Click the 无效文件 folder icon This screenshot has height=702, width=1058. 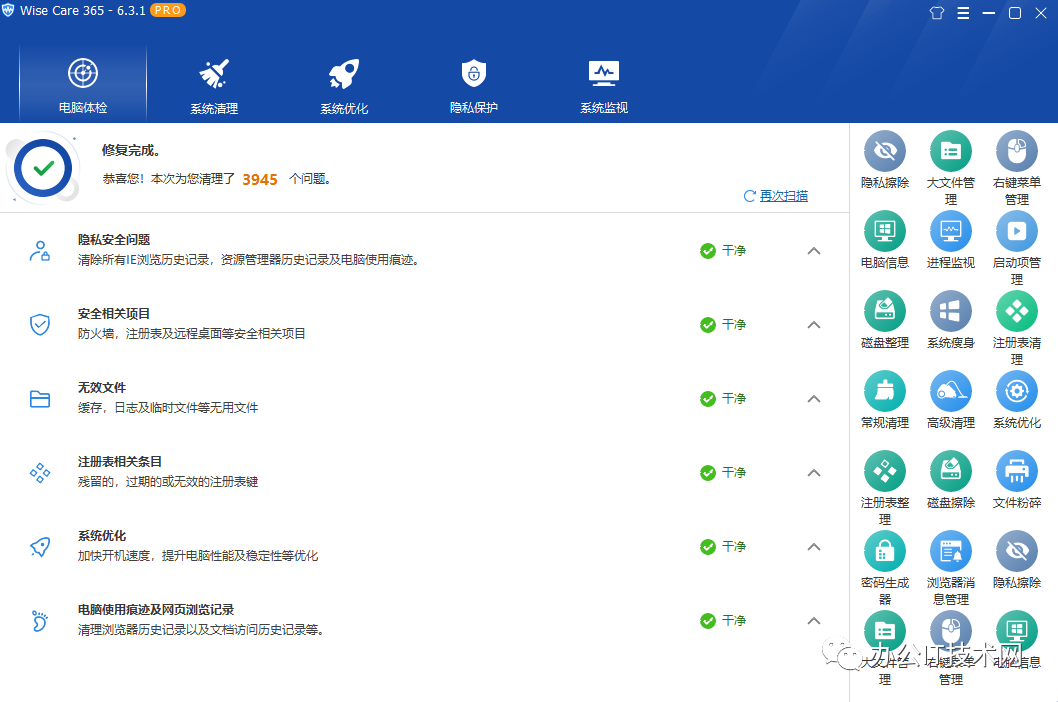point(40,399)
